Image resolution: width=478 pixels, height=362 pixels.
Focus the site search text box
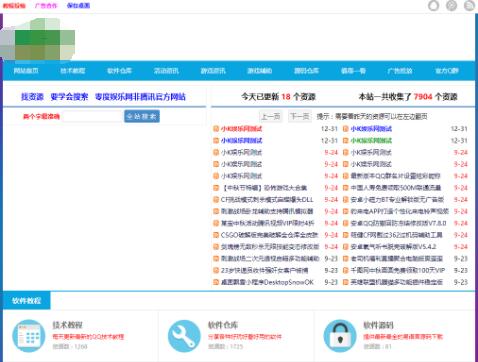tap(93, 116)
